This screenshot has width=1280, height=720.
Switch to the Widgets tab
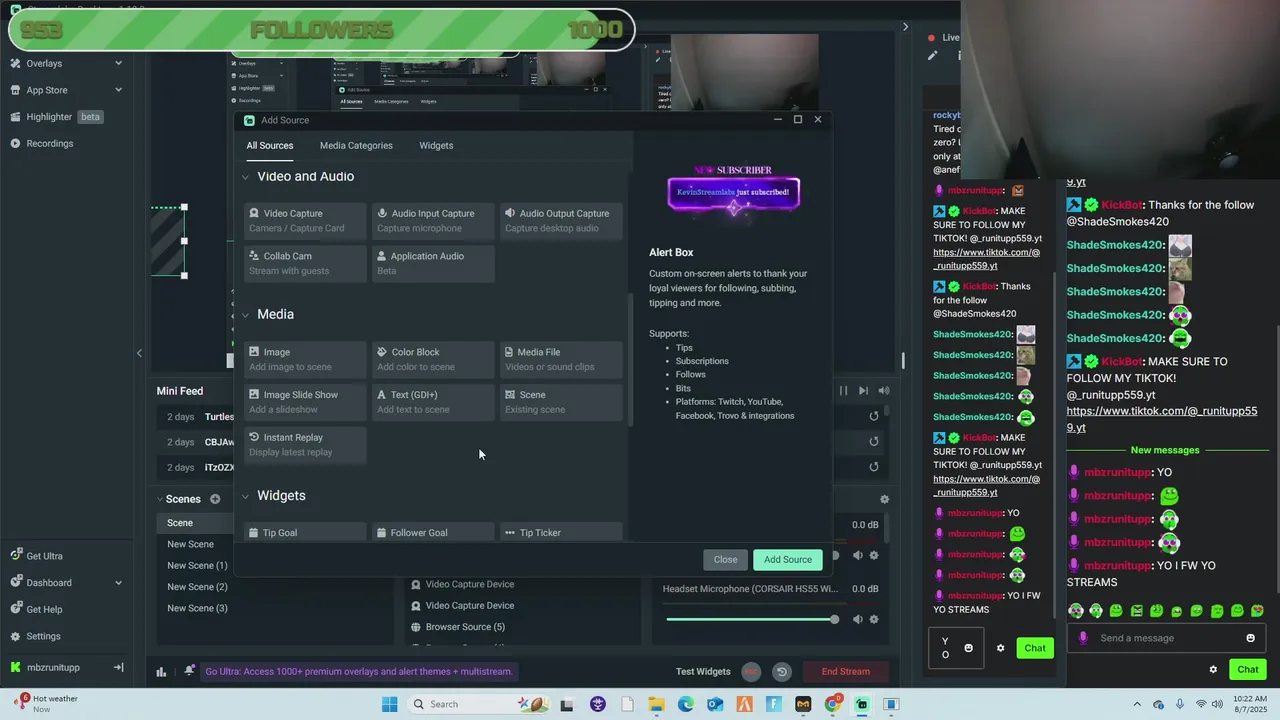pyautogui.click(x=436, y=146)
